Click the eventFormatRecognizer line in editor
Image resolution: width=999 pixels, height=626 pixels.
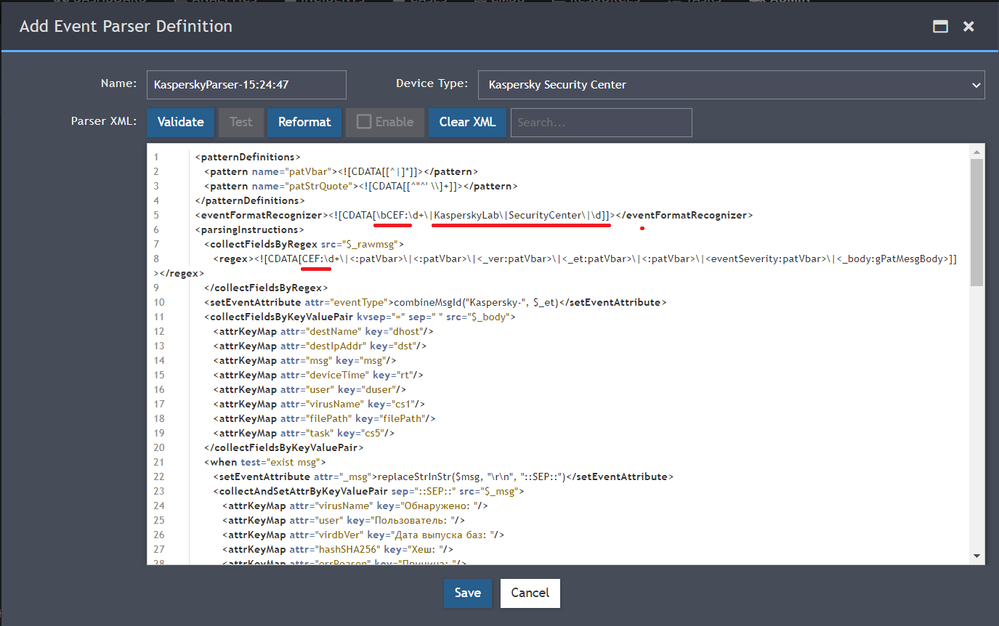[x=473, y=215]
